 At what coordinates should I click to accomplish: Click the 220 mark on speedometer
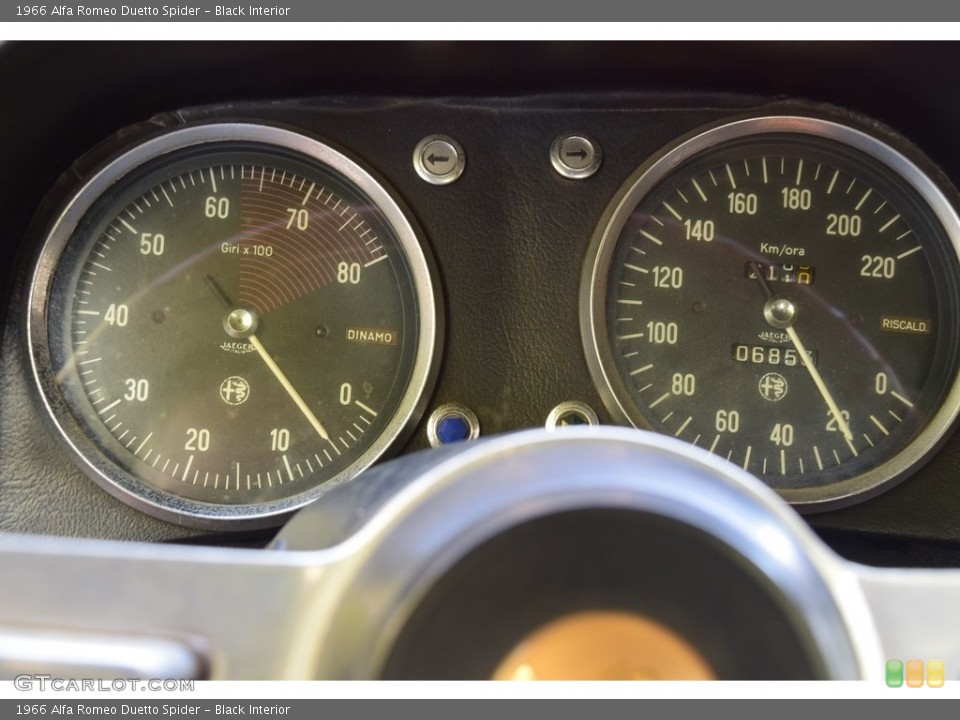coord(877,266)
